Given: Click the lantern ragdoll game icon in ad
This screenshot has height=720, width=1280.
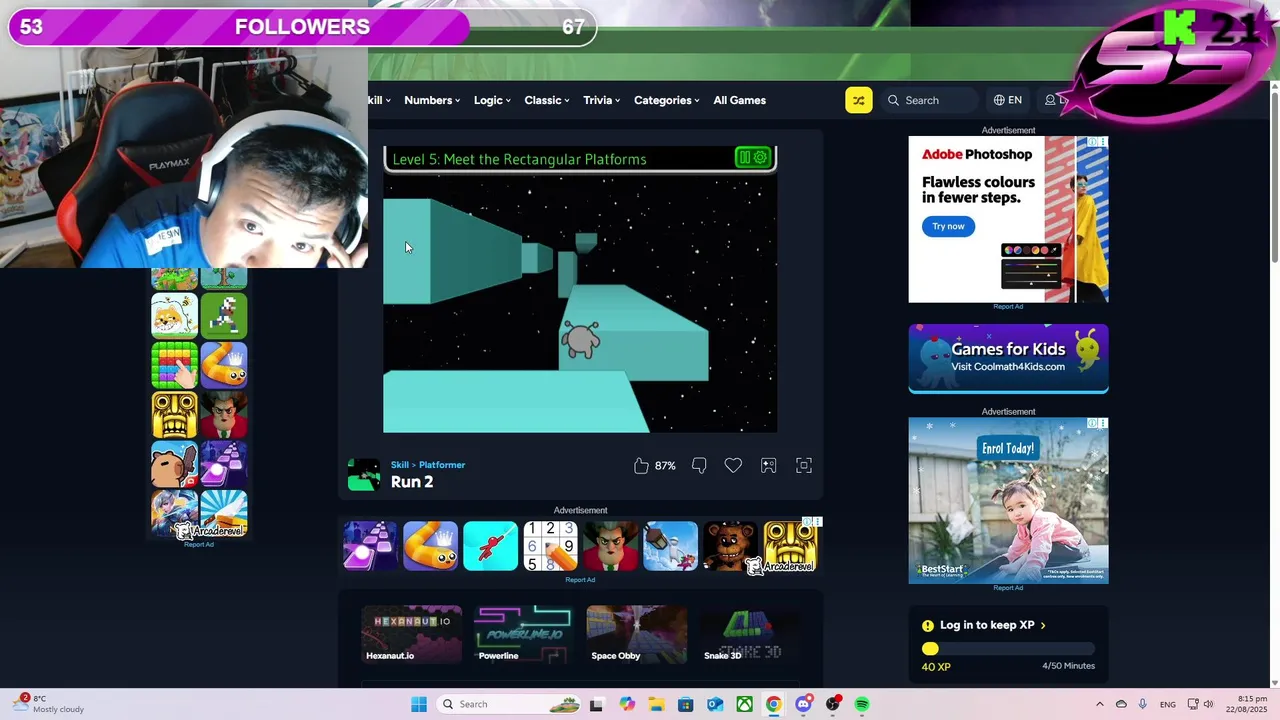Looking at the screenshot, I should tap(670, 546).
